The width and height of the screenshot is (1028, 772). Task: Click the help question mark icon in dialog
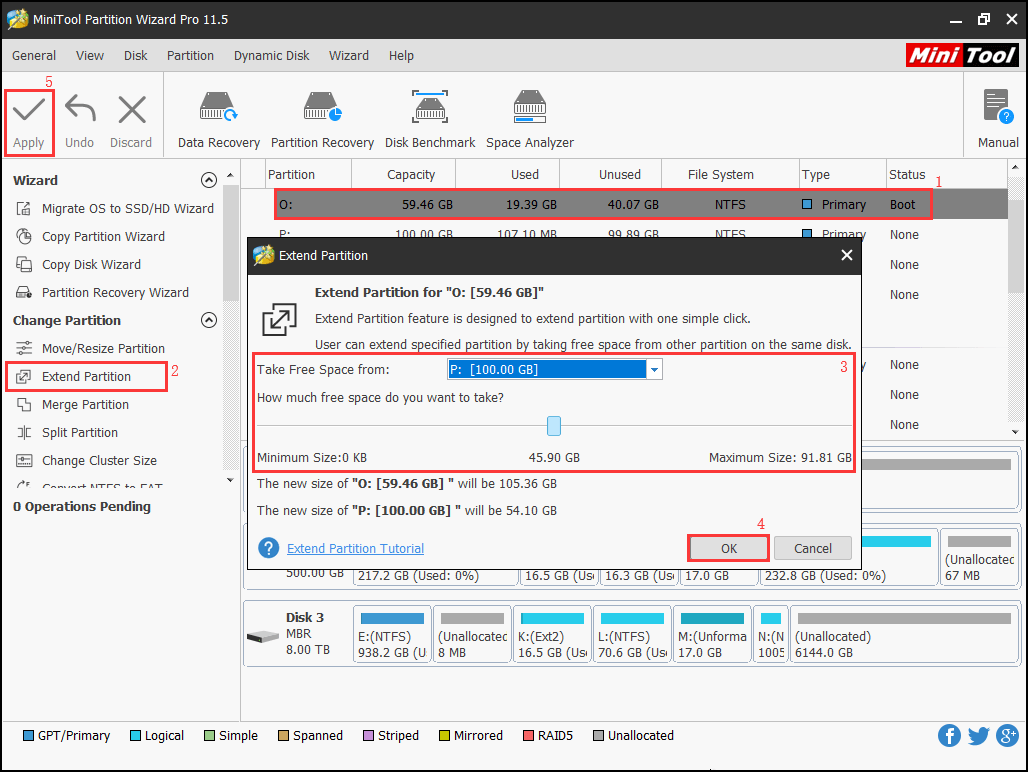268,548
